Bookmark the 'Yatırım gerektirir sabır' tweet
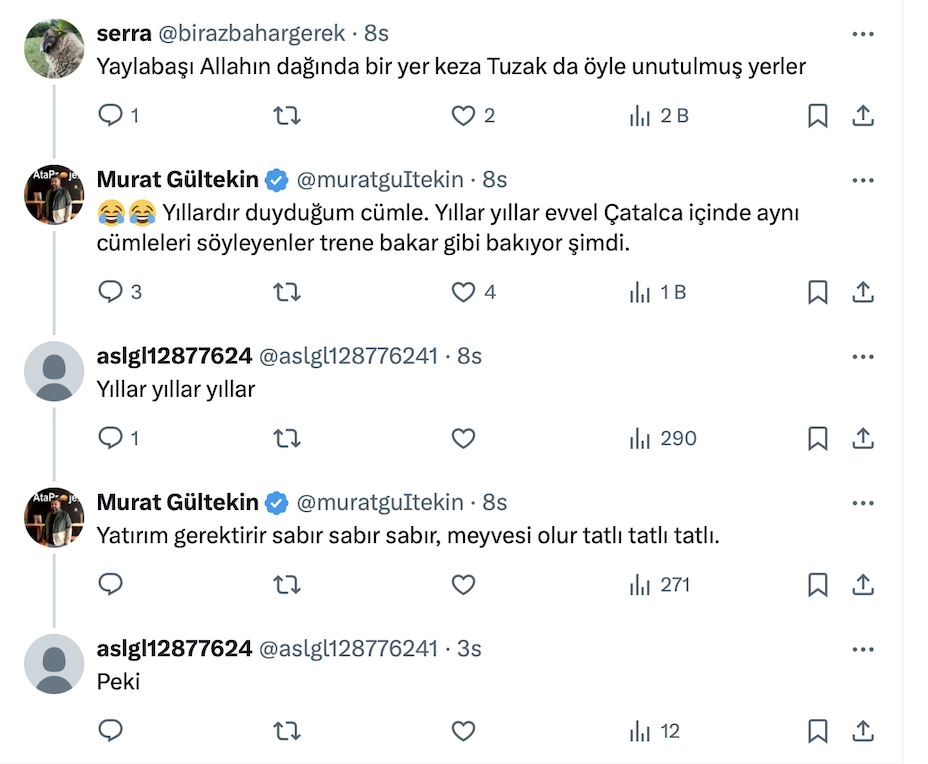This screenshot has width=928, height=764. [x=817, y=584]
